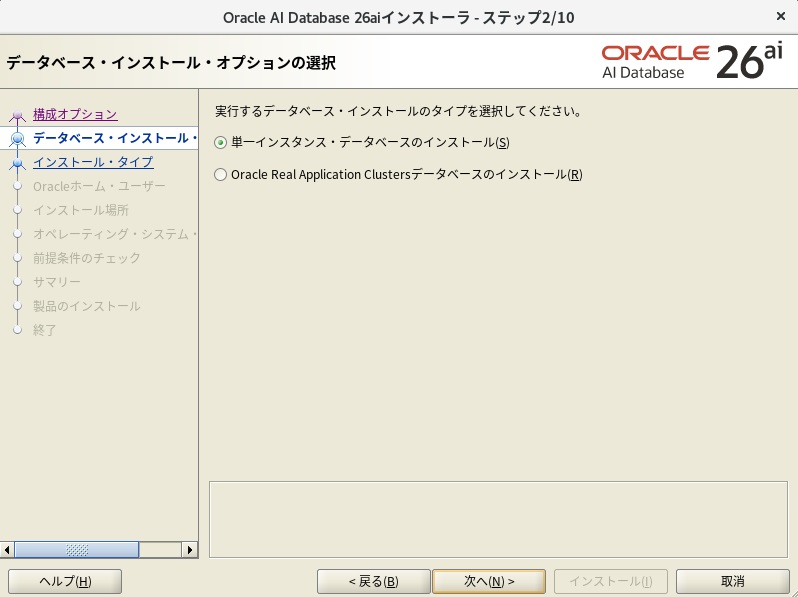798x597 pixels.
Task: Click the step circle icon beside Oracleホーム・ユーザー
Action: point(18,186)
